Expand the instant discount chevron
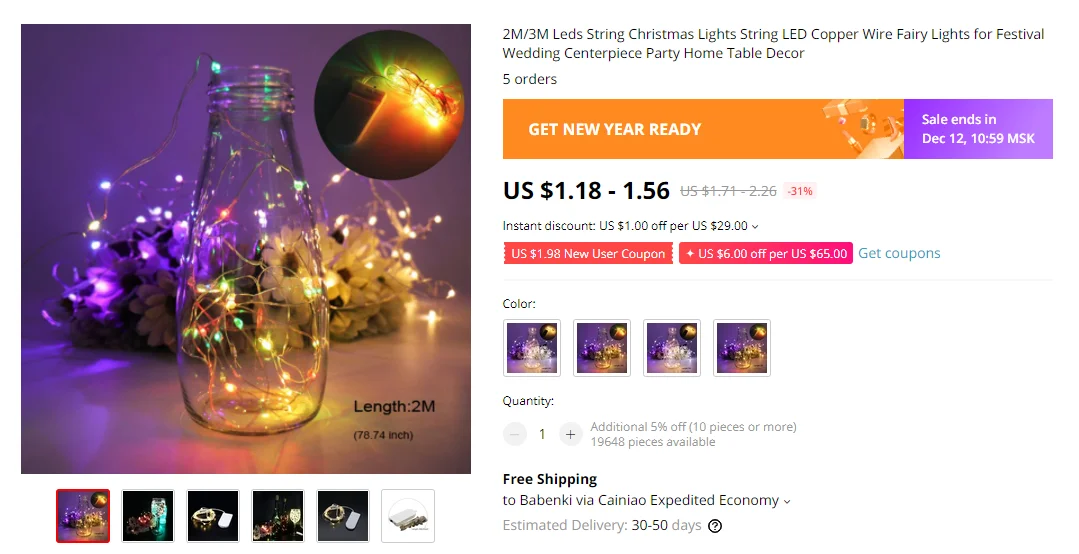 click(x=755, y=226)
